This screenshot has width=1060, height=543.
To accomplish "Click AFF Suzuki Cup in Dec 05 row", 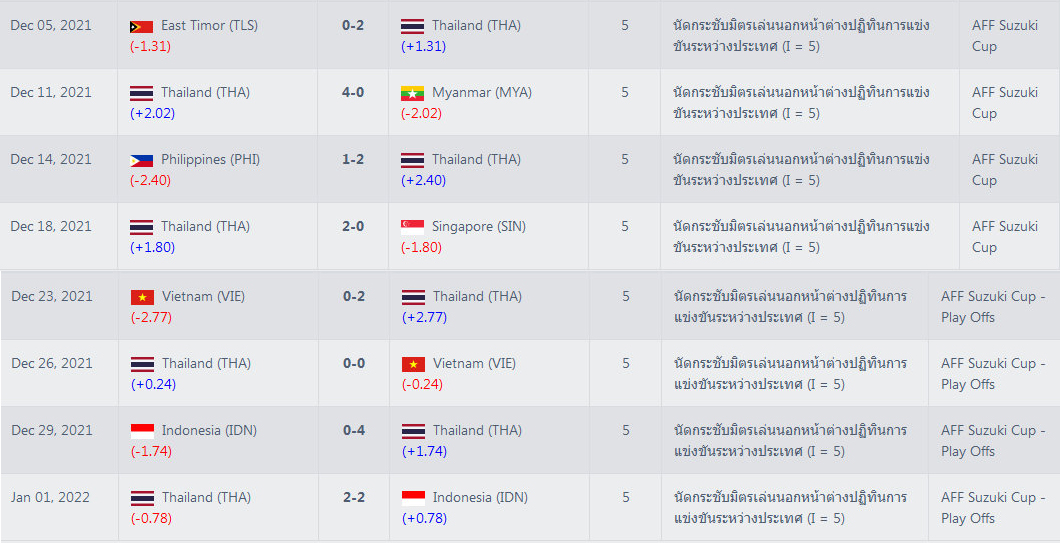I will (1005, 36).
